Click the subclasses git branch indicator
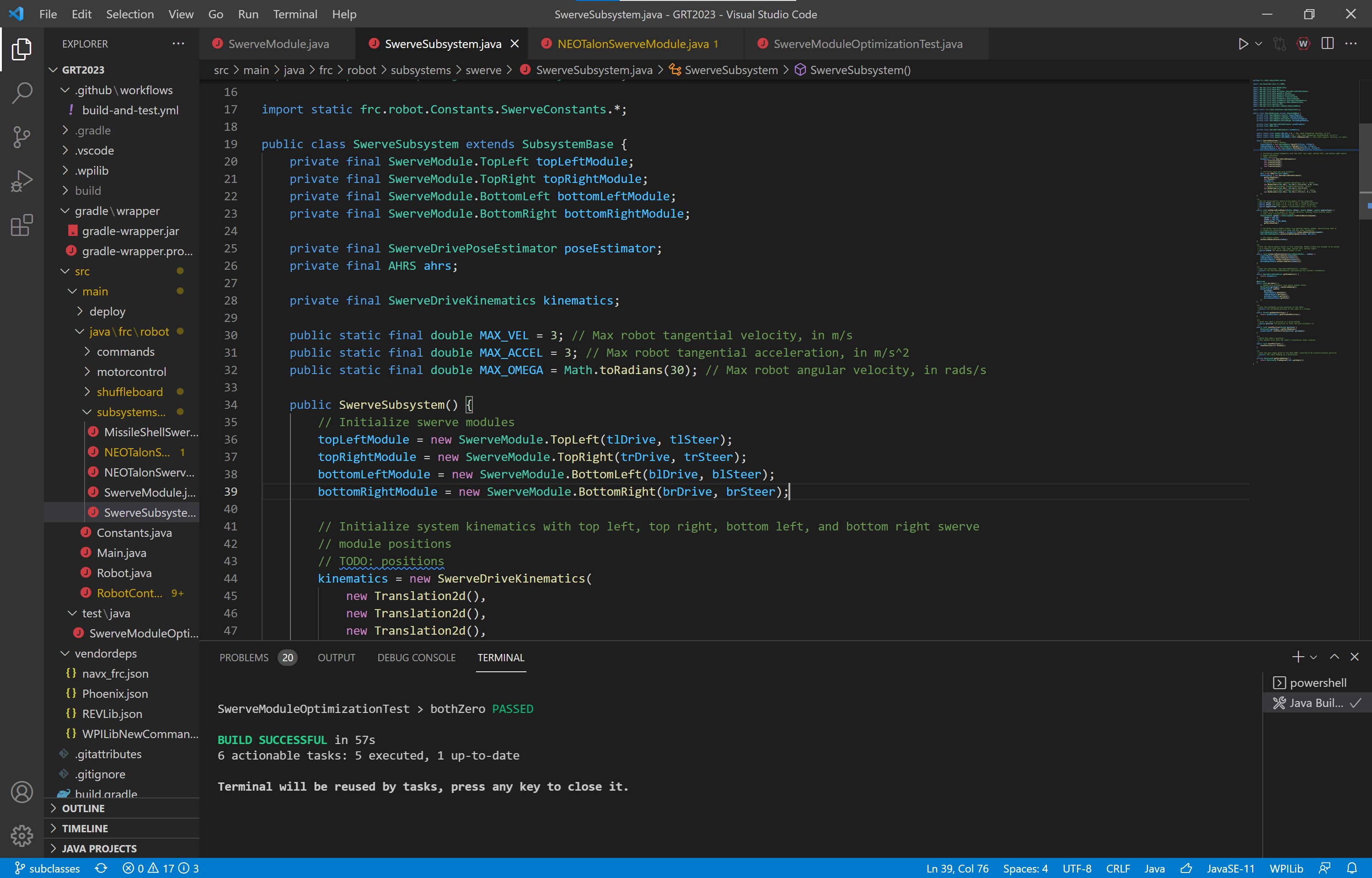 [x=47, y=868]
